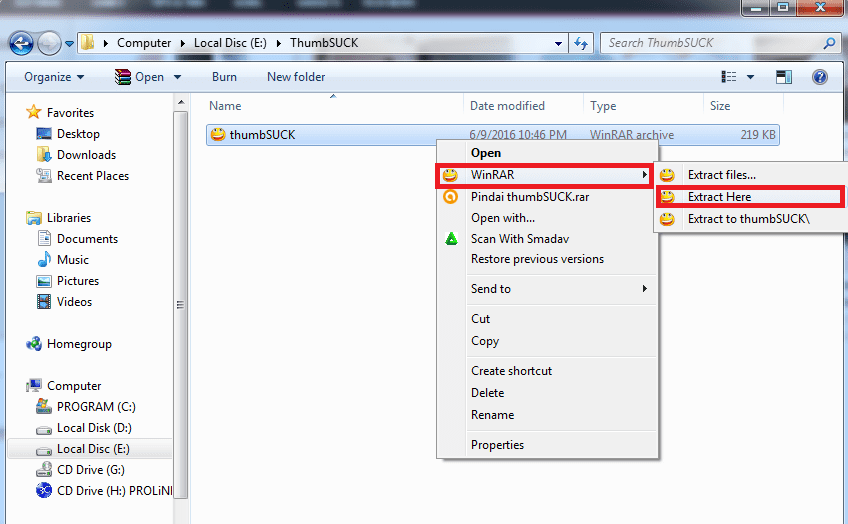
Task: Click the magnifier search icon
Action: coord(829,43)
